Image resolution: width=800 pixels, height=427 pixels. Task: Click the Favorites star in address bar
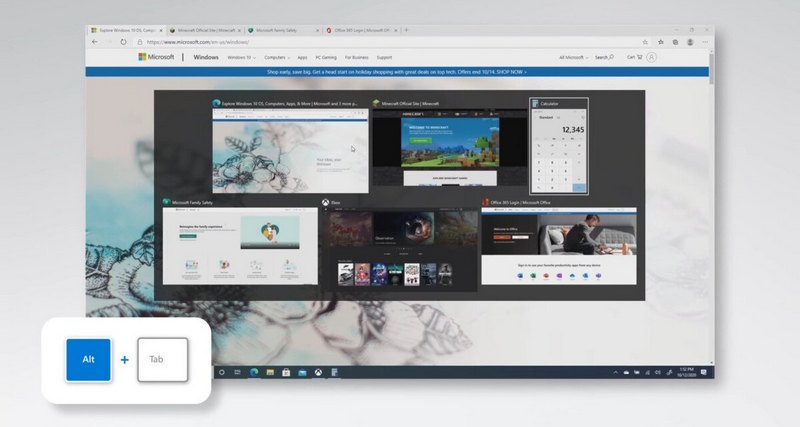(646, 42)
